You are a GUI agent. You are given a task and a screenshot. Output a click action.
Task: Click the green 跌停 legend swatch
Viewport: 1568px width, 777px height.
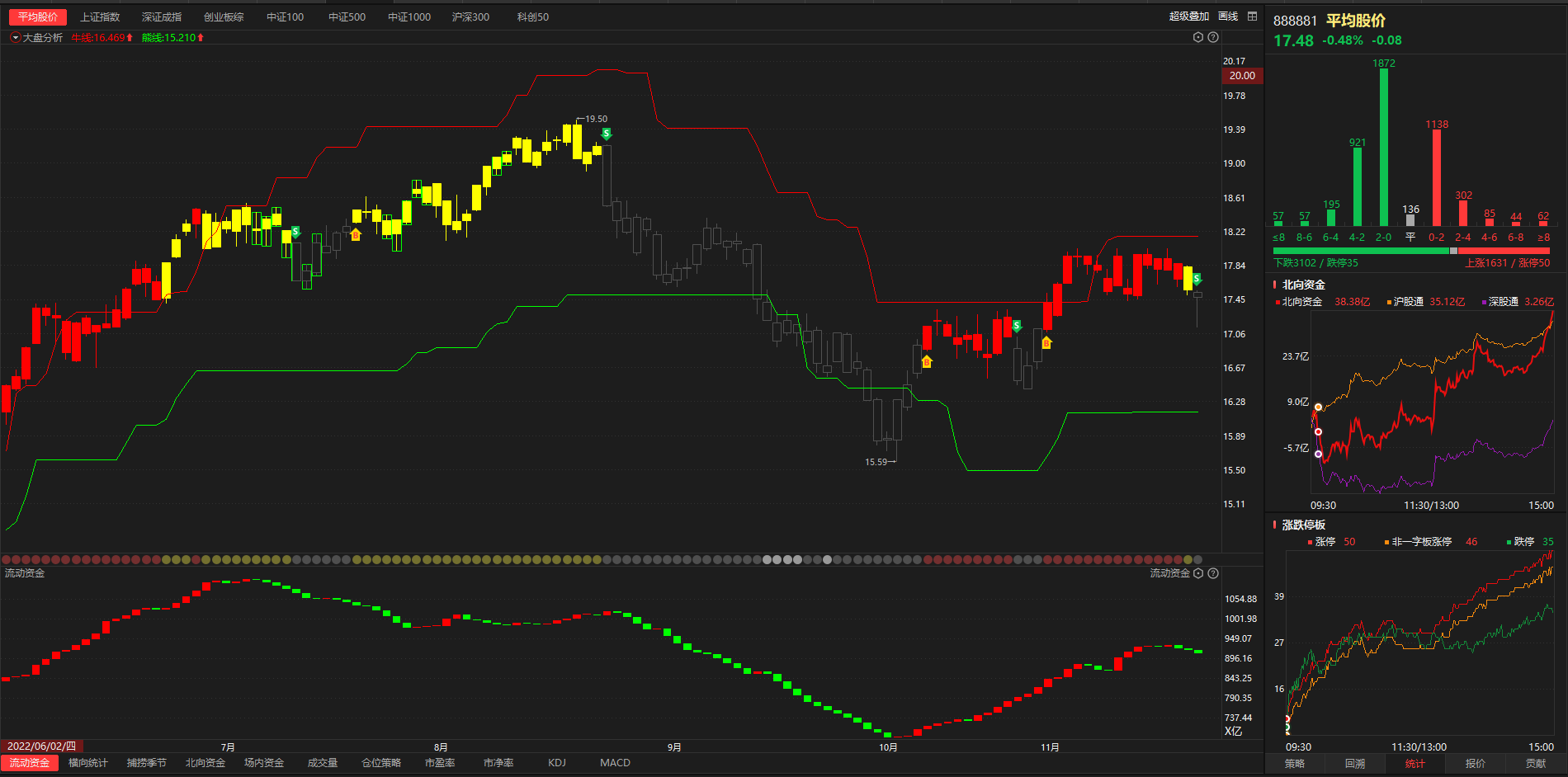[x=1509, y=543]
